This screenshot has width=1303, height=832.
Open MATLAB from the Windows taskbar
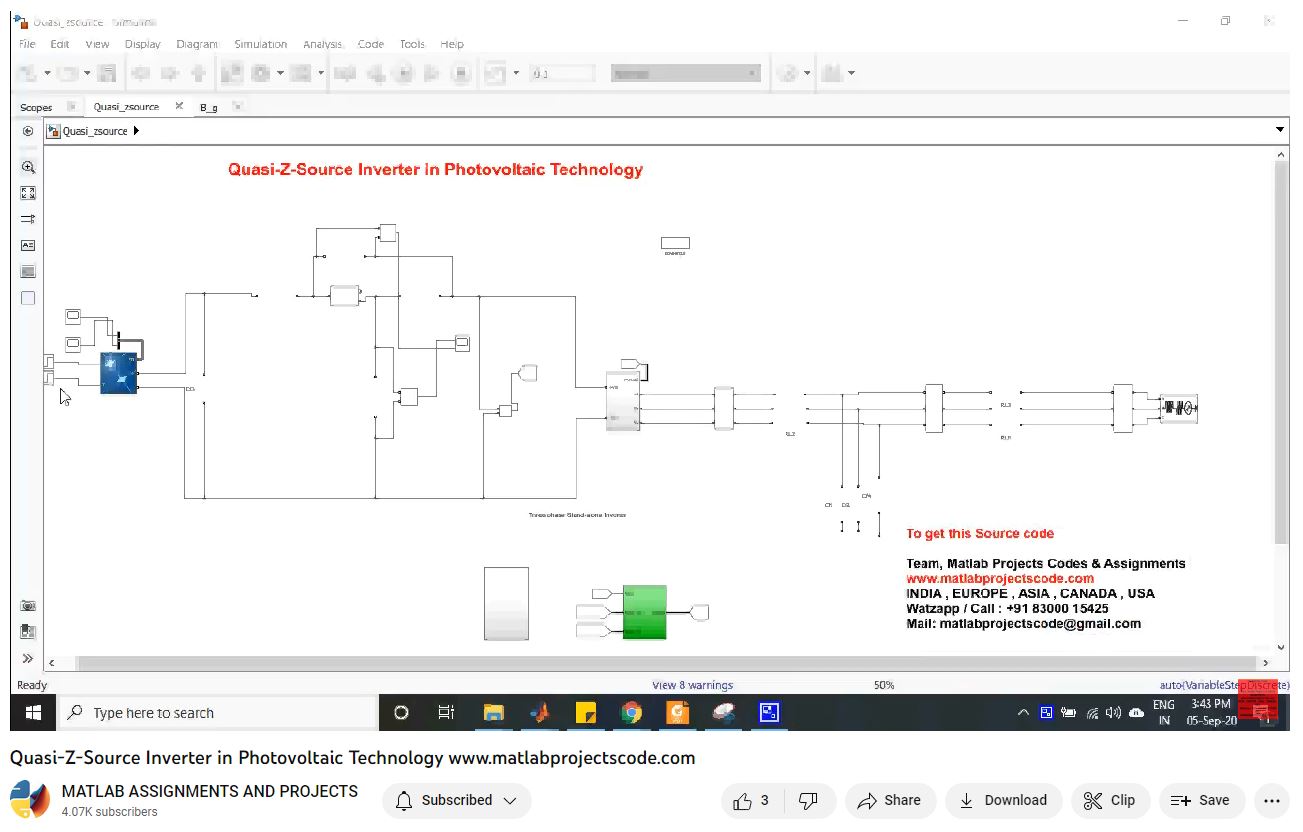pos(540,713)
